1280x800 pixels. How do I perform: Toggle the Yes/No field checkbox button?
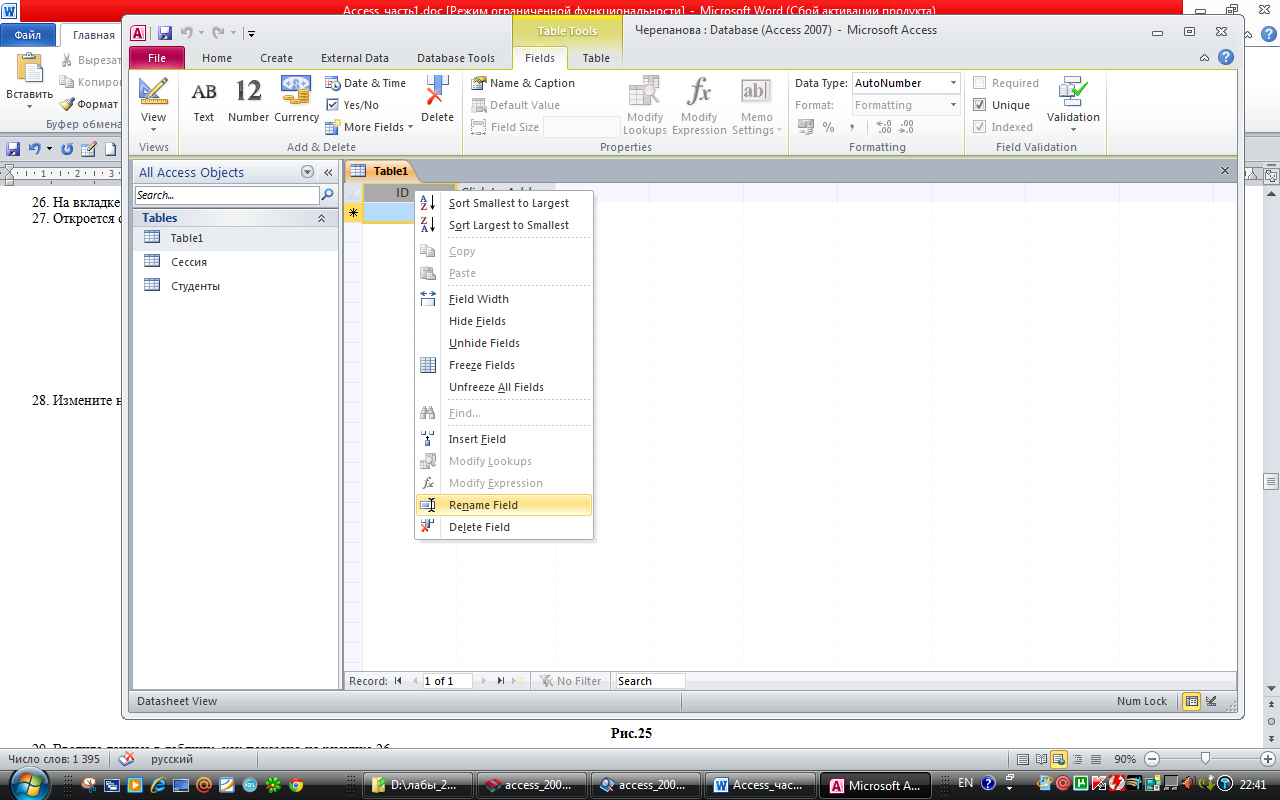point(353,105)
